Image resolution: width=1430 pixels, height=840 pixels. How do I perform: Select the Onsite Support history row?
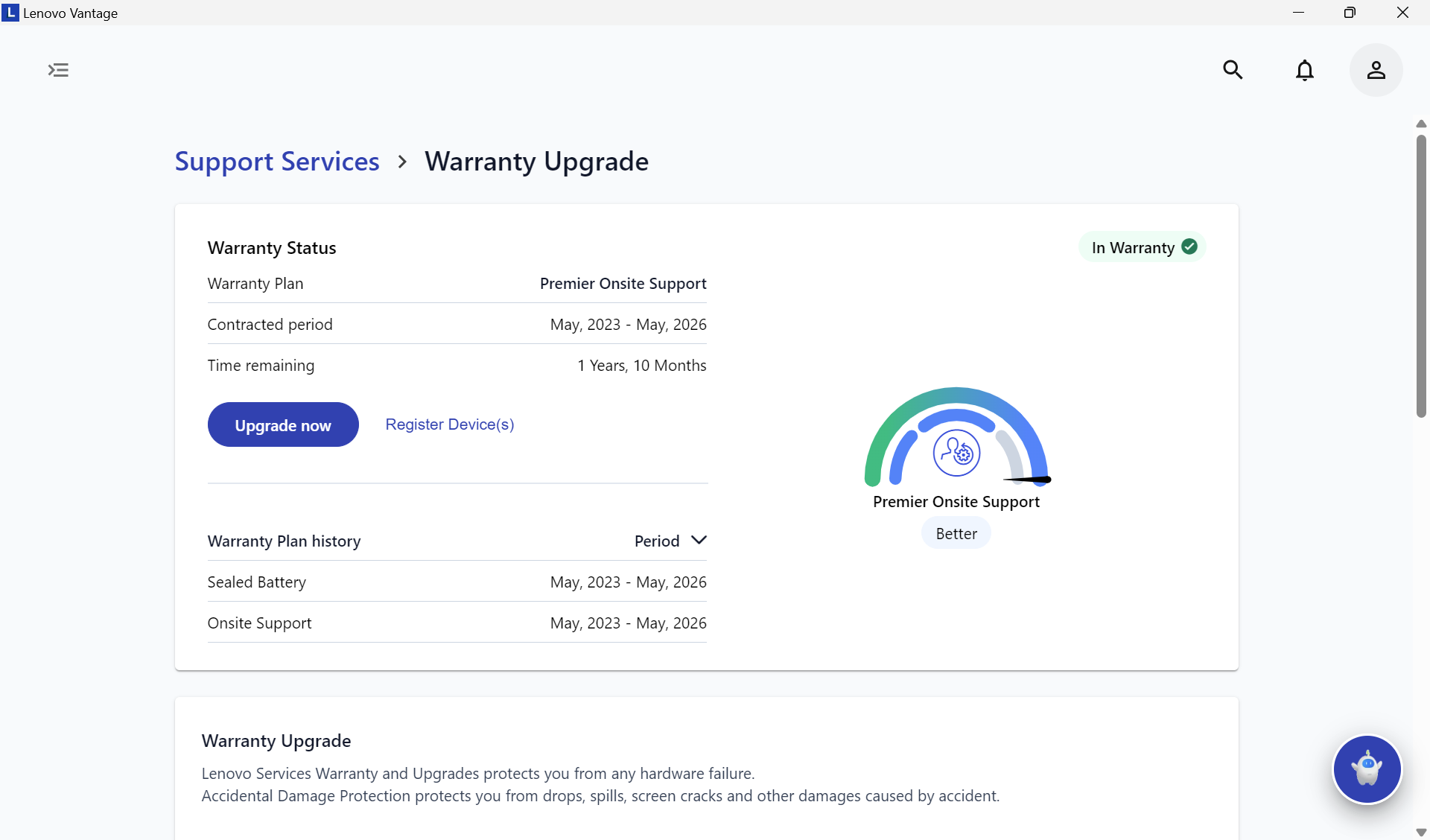tap(457, 623)
